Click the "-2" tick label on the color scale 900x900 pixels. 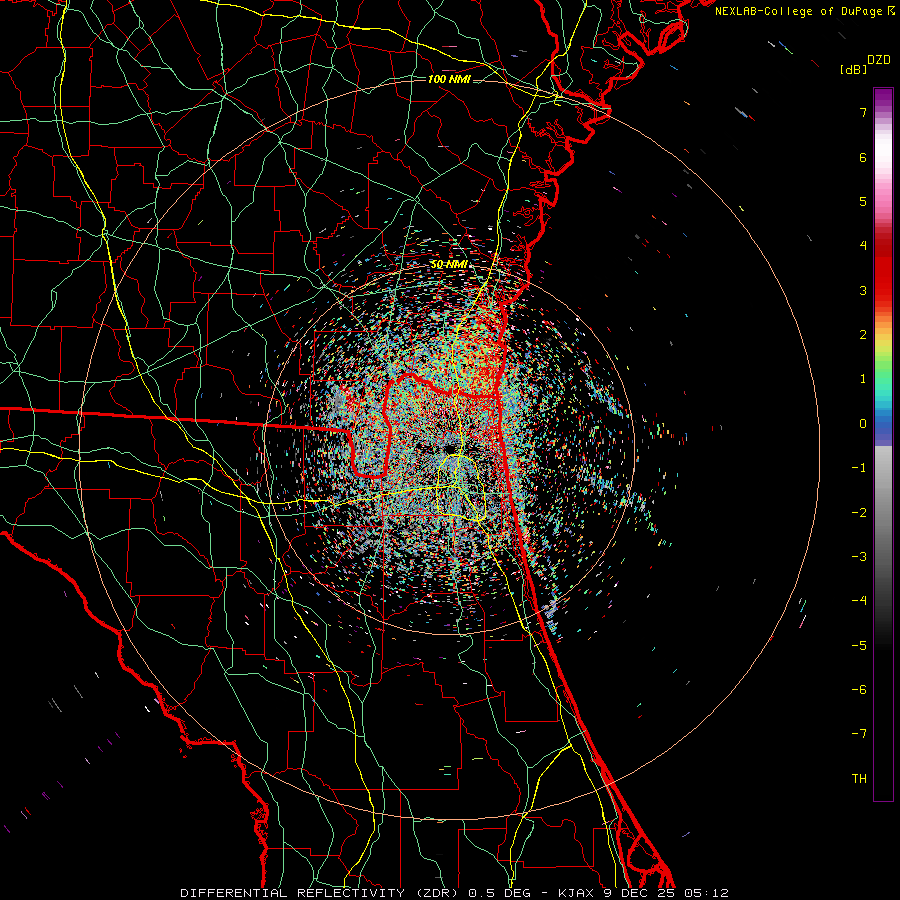click(859, 512)
